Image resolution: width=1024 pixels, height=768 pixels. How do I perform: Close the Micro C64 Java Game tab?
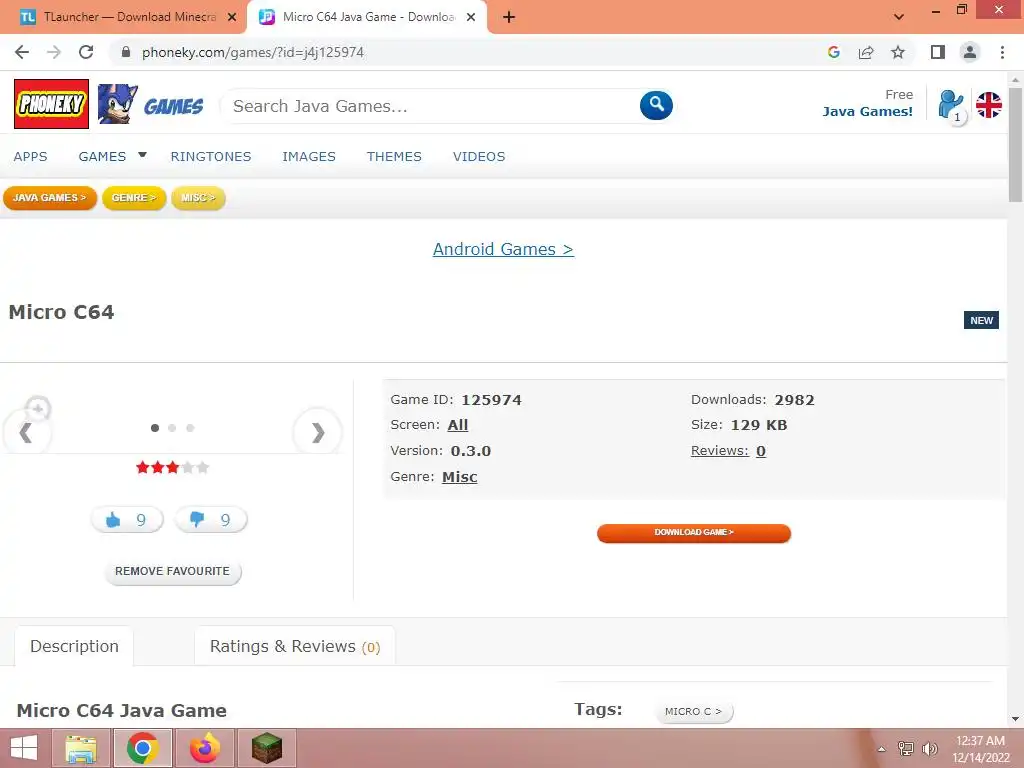click(471, 17)
